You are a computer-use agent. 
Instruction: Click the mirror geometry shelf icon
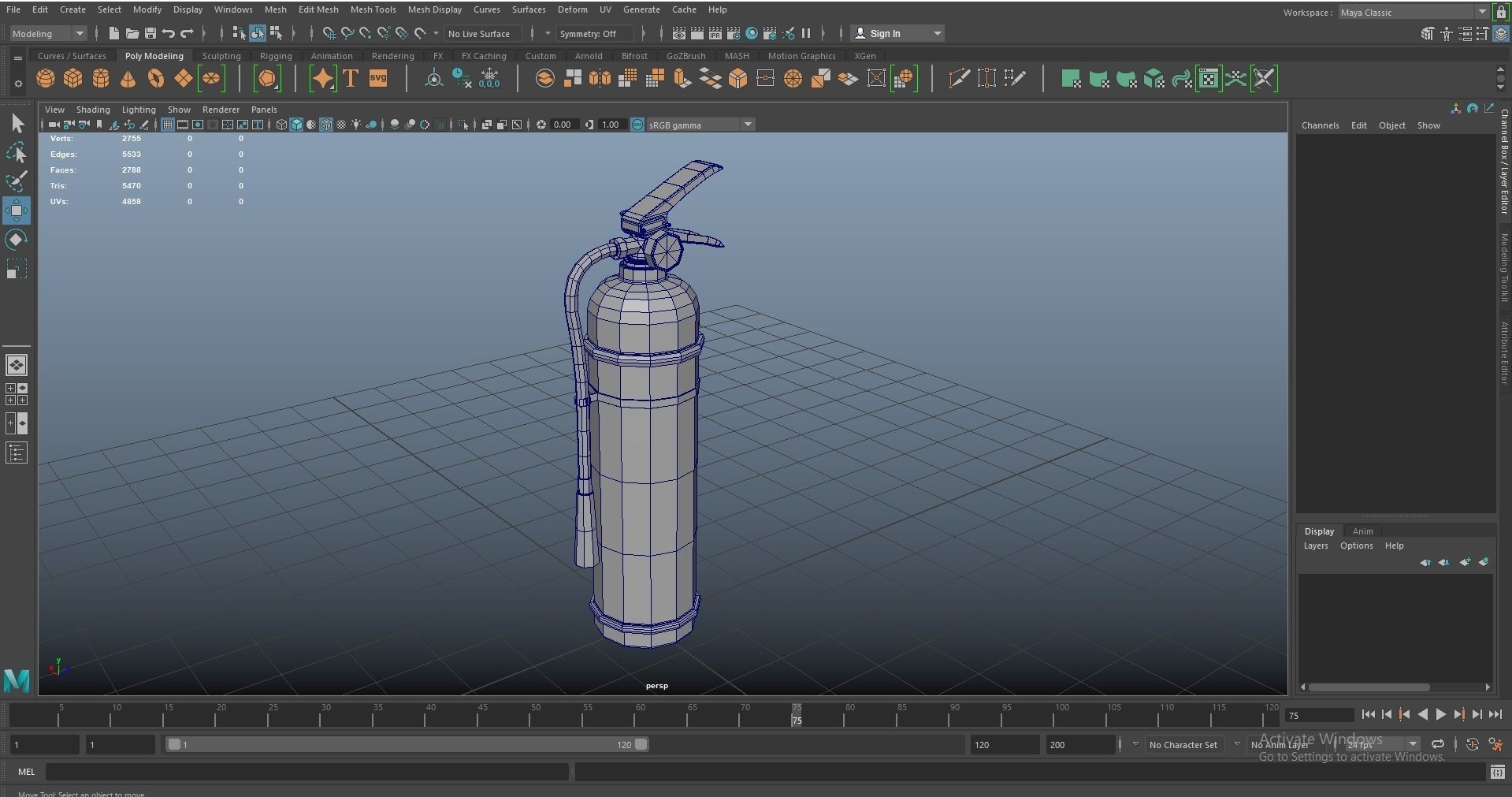(x=600, y=78)
